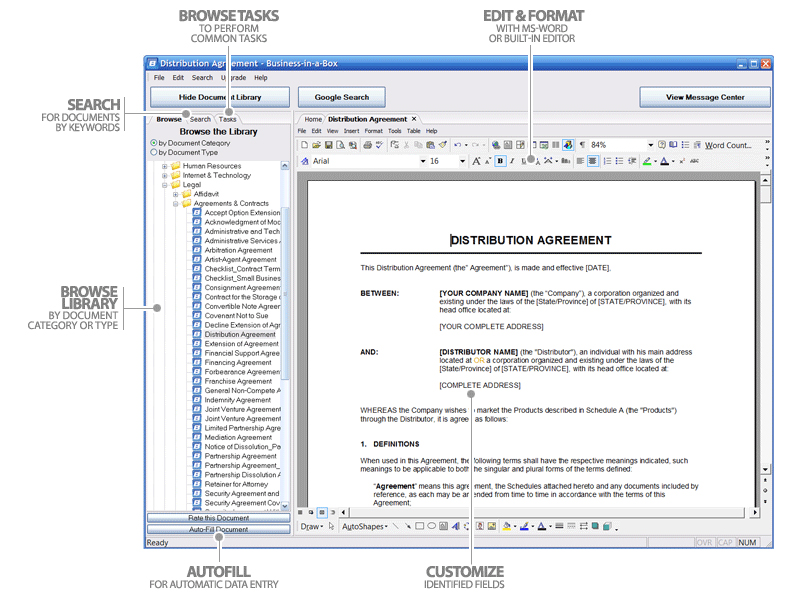Apply bulleted list formatting

(x=619, y=161)
